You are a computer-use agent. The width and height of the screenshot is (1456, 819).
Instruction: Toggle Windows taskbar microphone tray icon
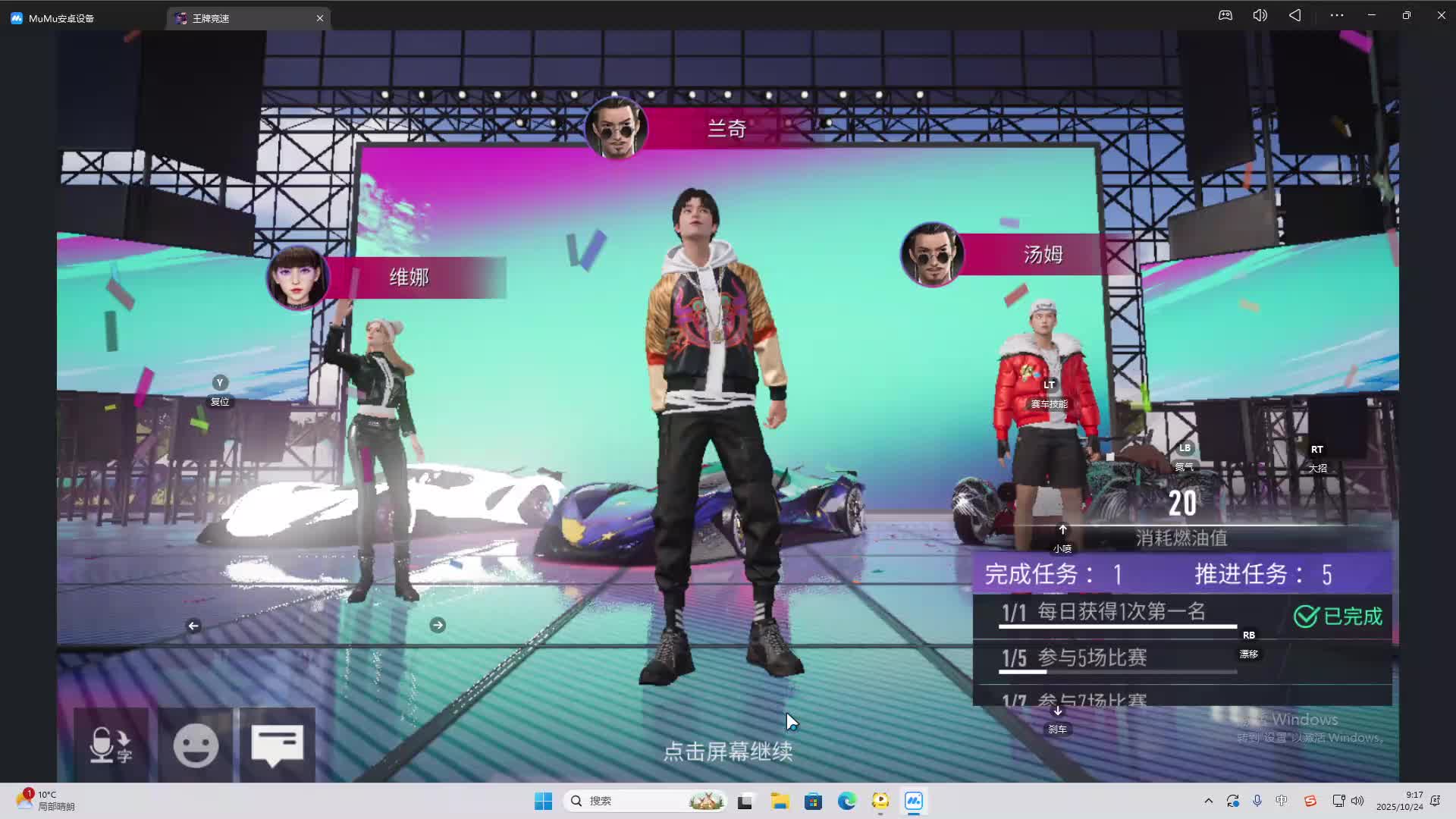pyautogui.click(x=1257, y=801)
